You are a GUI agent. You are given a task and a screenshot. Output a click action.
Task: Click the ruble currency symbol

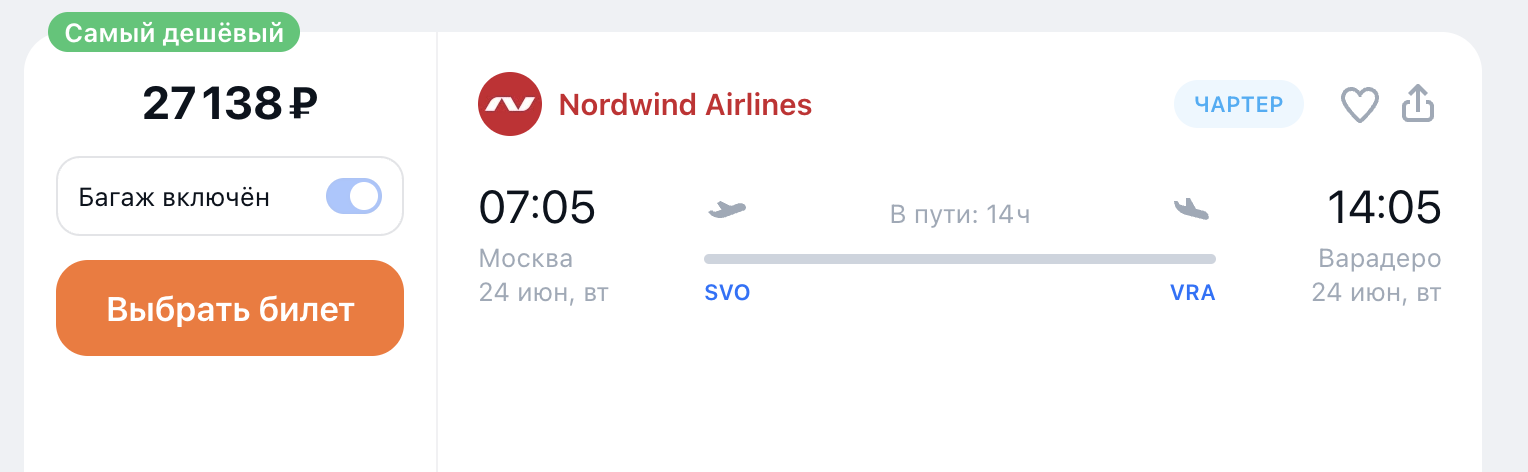[304, 102]
